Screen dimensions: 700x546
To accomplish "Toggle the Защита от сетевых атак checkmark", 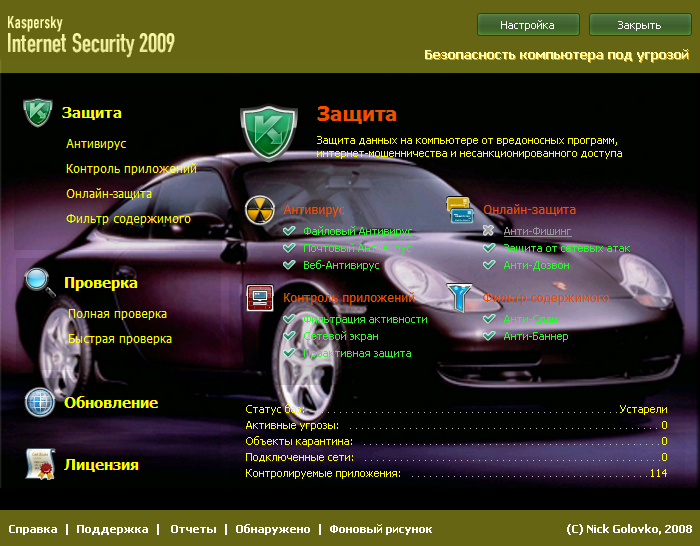I will click(x=489, y=248).
